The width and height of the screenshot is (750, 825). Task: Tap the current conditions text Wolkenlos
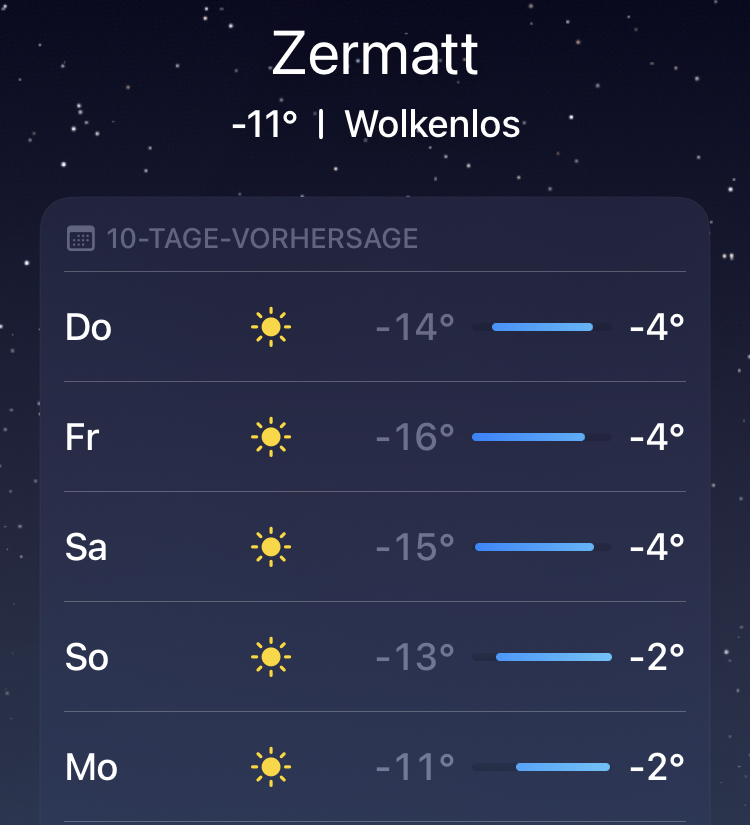pos(432,125)
